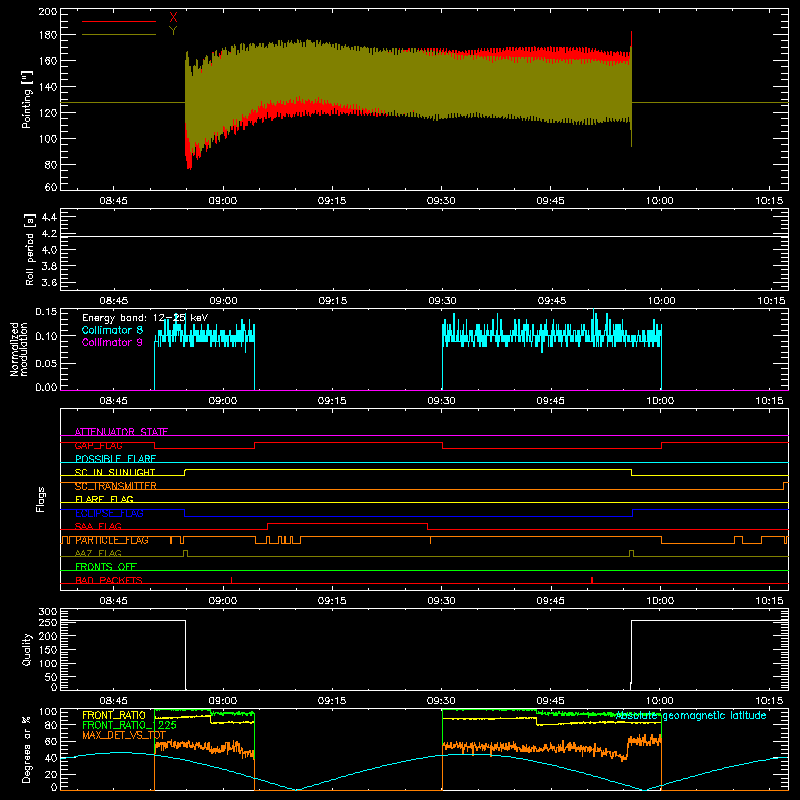
Task: Click the red legend line beside X
Action: (119, 21)
